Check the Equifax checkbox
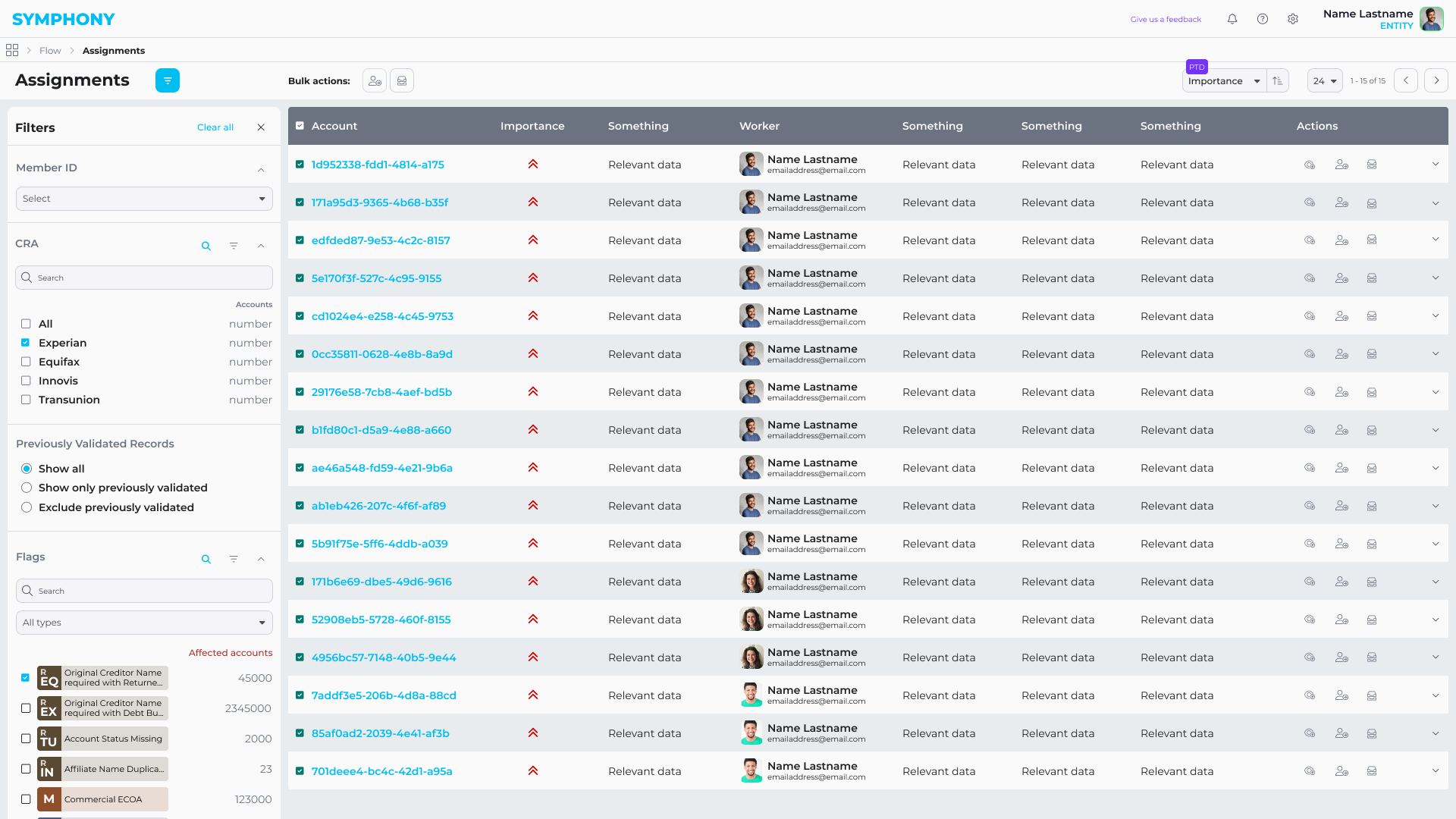This screenshot has width=1456, height=819. pos(26,362)
